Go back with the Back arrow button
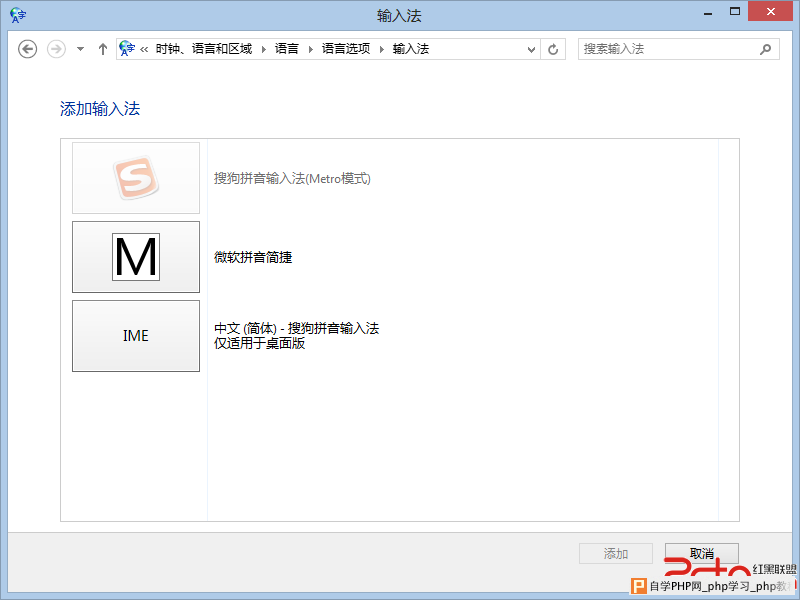Screen dimensions: 800x600 click(x=28, y=49)
